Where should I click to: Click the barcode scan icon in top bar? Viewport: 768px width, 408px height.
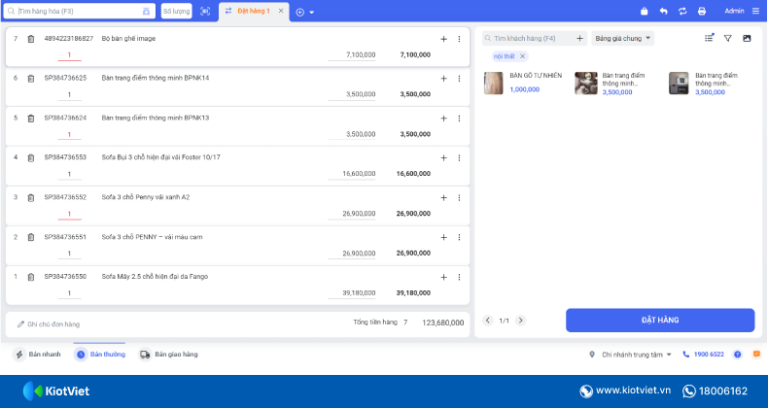click(x=205, y=11)
